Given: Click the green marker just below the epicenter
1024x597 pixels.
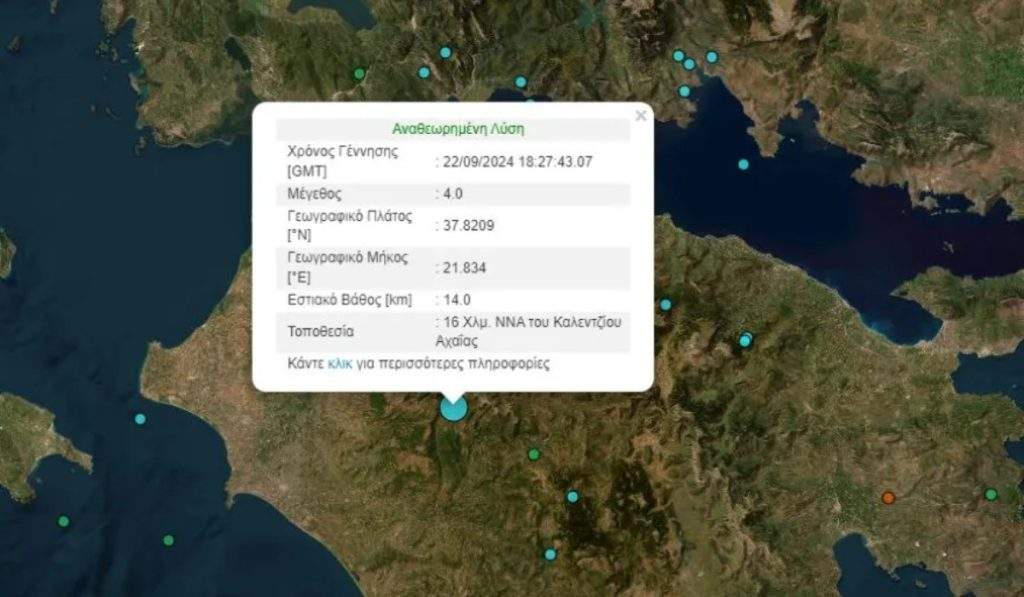Looking at the screenshot, I should tap(534, 454).
